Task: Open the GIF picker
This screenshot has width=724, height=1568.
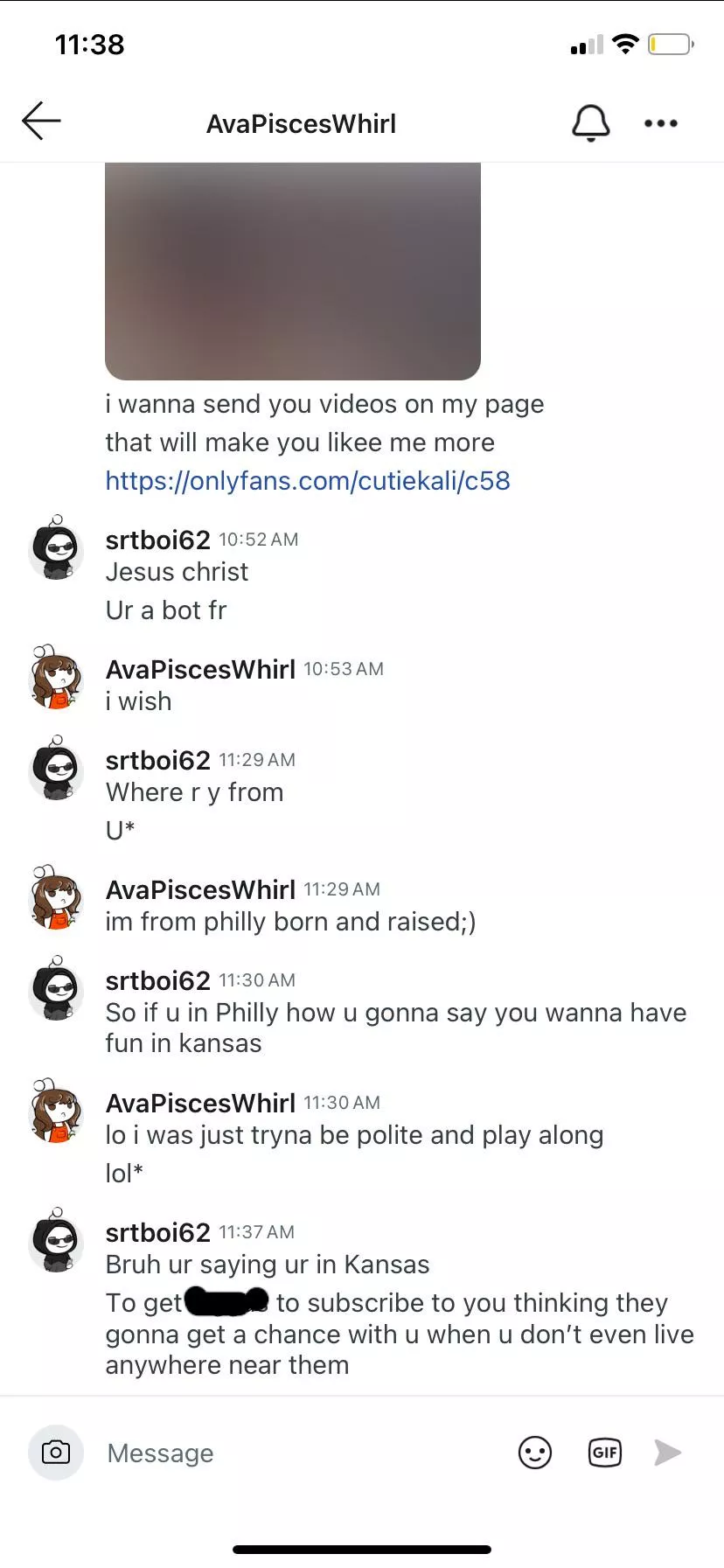Action: pyautogui.click(x=604, y=1453)
